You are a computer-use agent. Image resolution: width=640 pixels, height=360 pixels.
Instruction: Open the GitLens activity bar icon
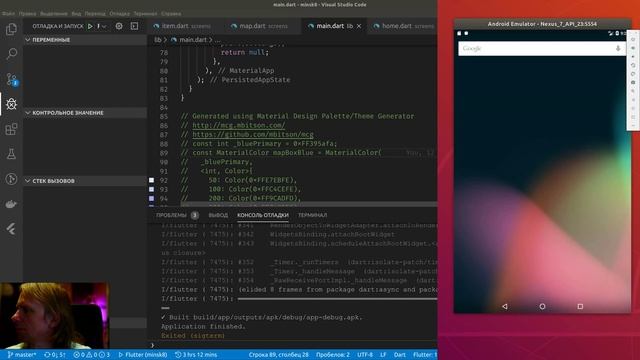[11, 179]
